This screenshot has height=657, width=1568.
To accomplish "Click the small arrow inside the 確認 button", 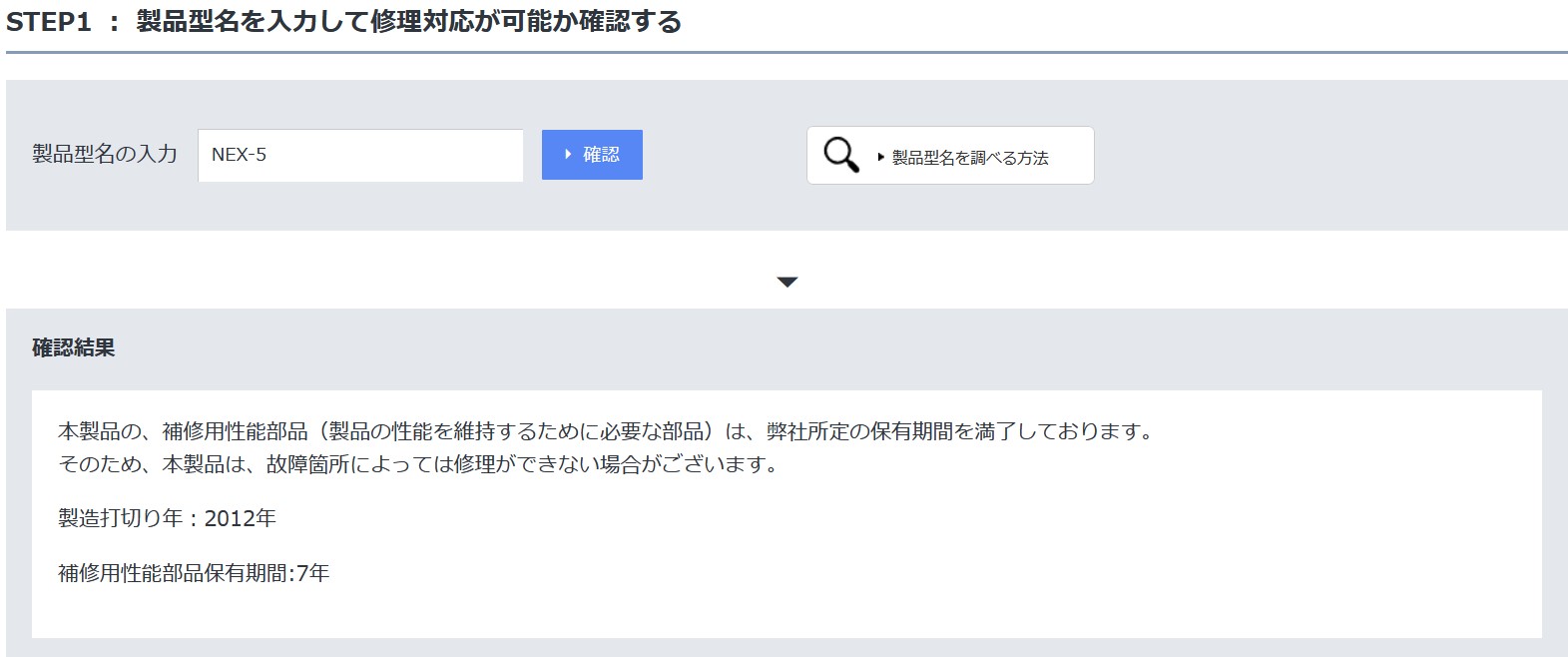I will click(568, 155).
